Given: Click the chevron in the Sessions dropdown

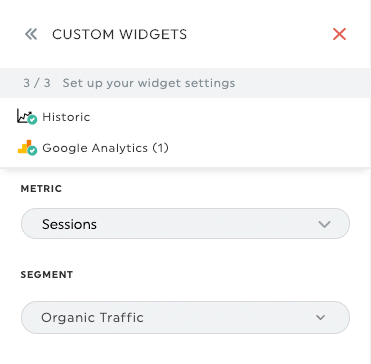Looking at the screenshot, I should pyautogui.click(x=324, y=224).
